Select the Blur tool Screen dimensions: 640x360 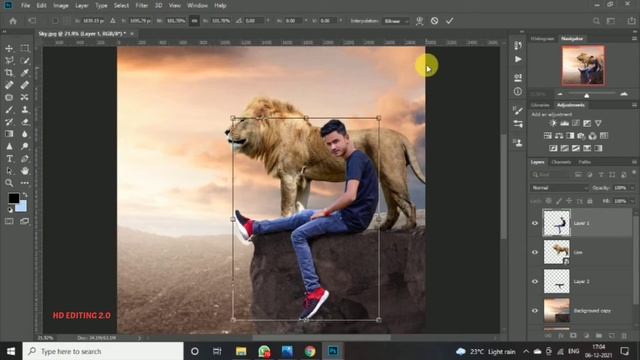24,134
